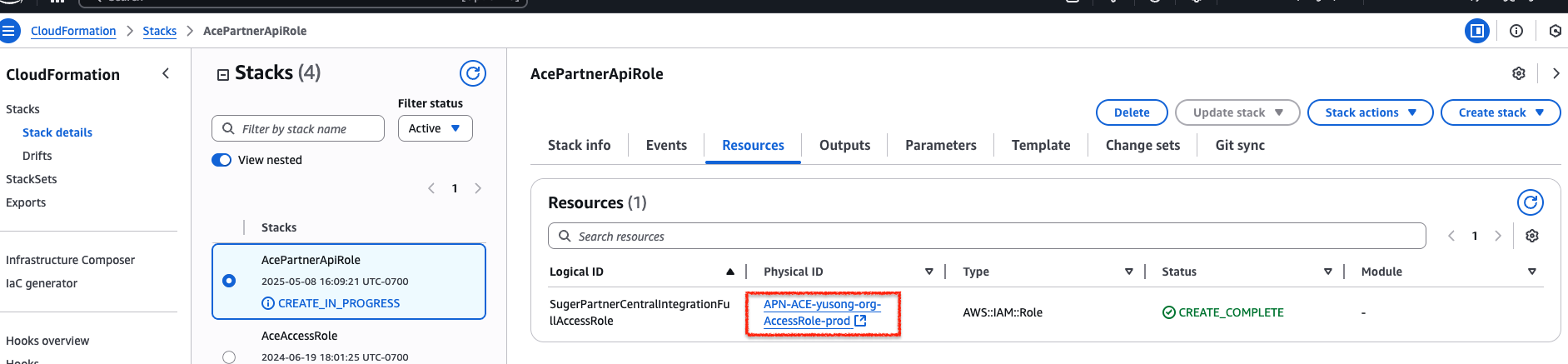This screenshot has width=1568, height=364.
Task: Expand the Create stack dropdown
Action: [x=1500, y=112]
